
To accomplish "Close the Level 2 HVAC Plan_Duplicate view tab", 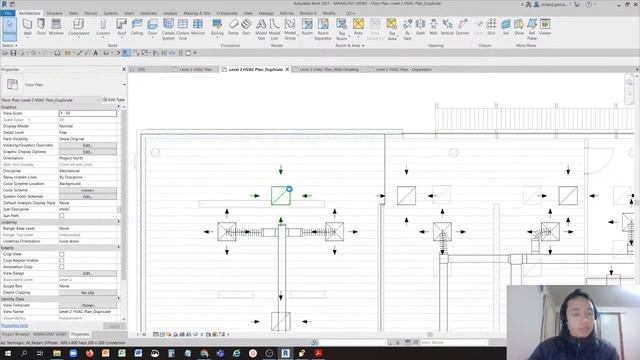I will (287, 69).
